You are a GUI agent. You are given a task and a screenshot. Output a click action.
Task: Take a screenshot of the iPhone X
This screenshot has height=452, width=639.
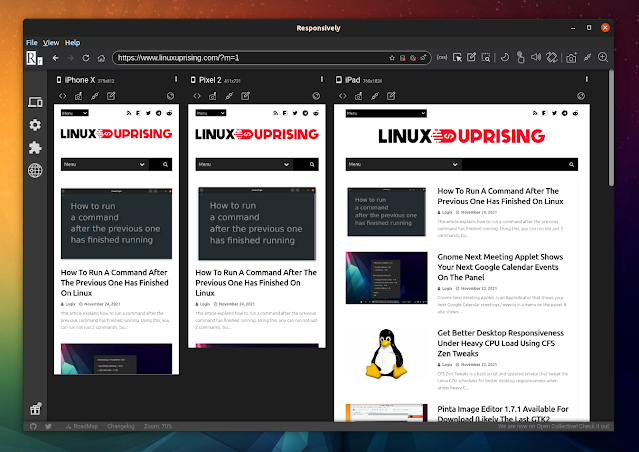click(78, 96)
